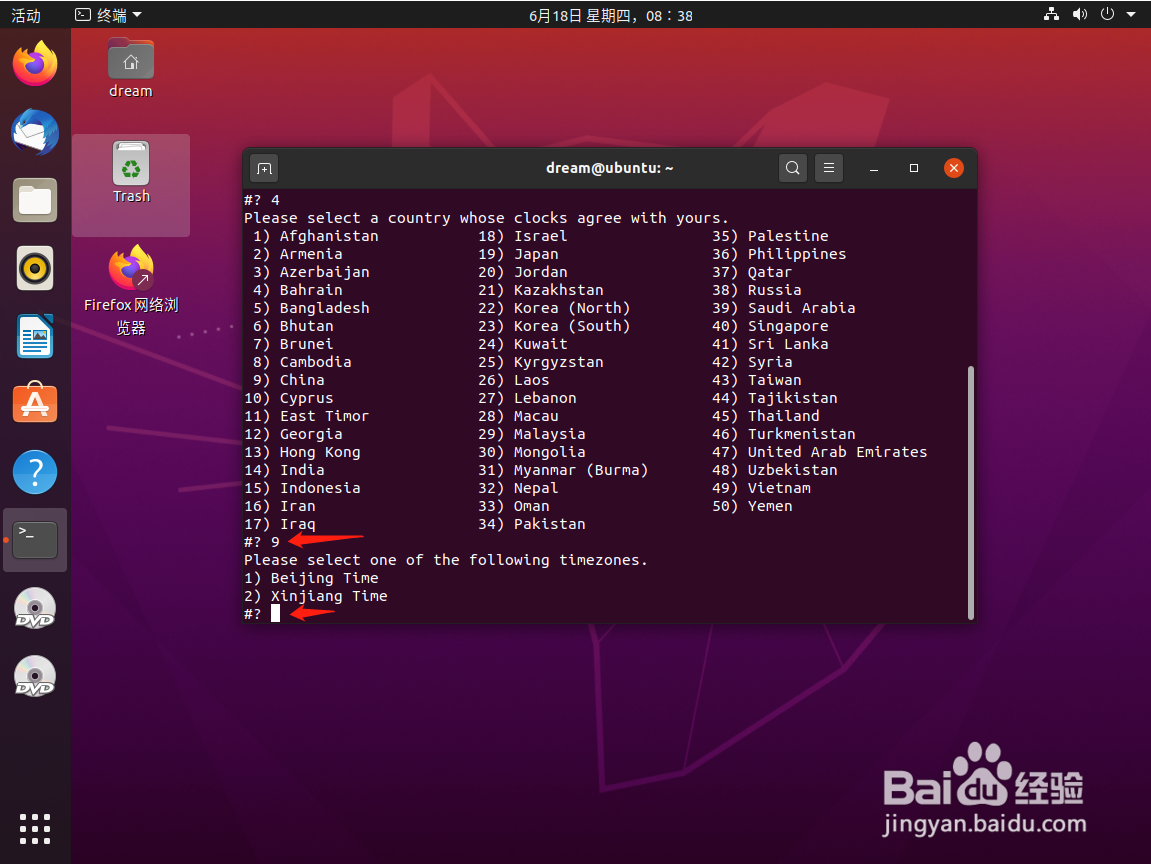Click the "Korea (North)" entry
This screenshot has width=1151, height=864.
[572, 308]
